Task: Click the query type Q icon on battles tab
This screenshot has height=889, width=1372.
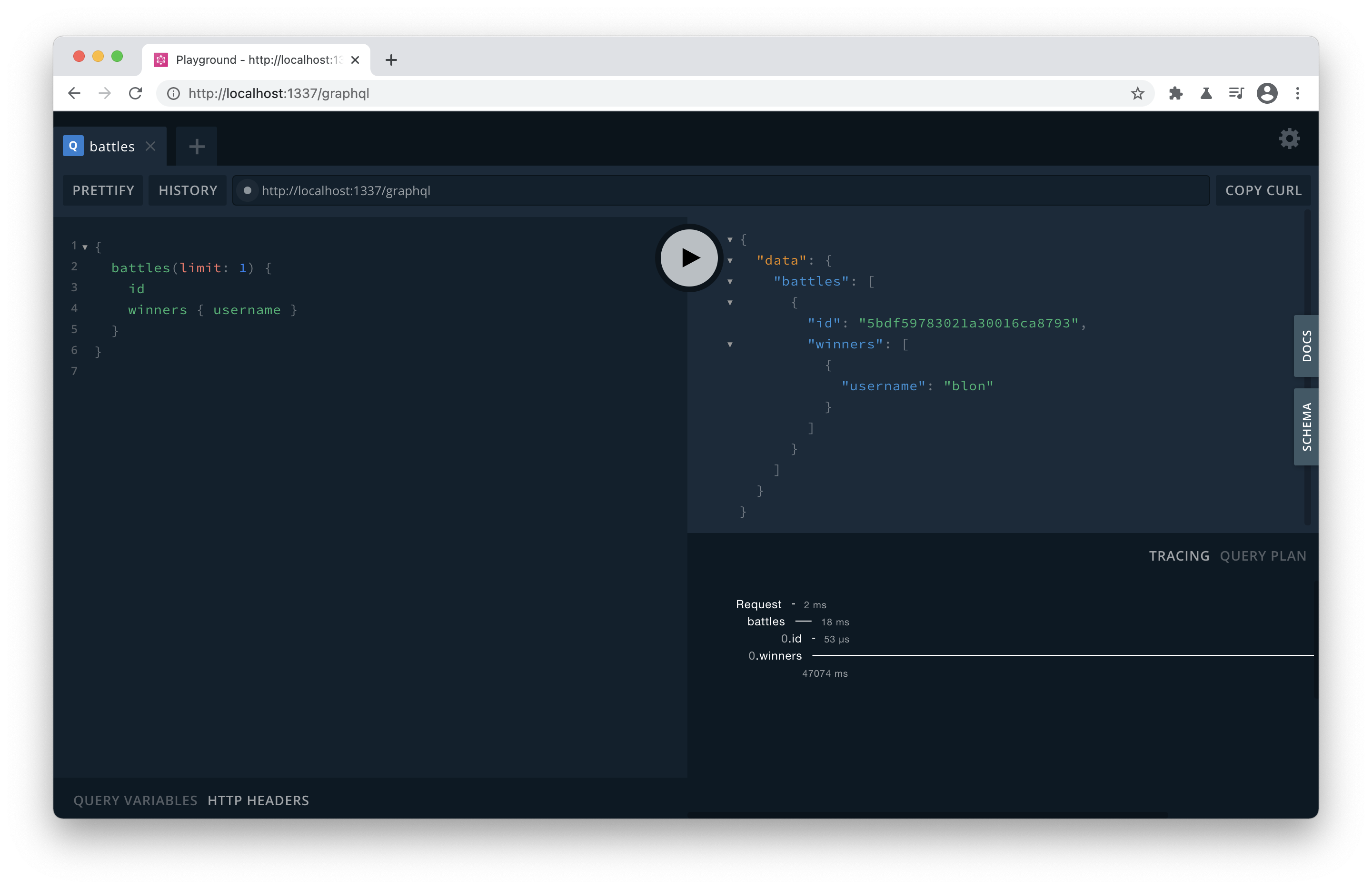Action: pos(73,146)
